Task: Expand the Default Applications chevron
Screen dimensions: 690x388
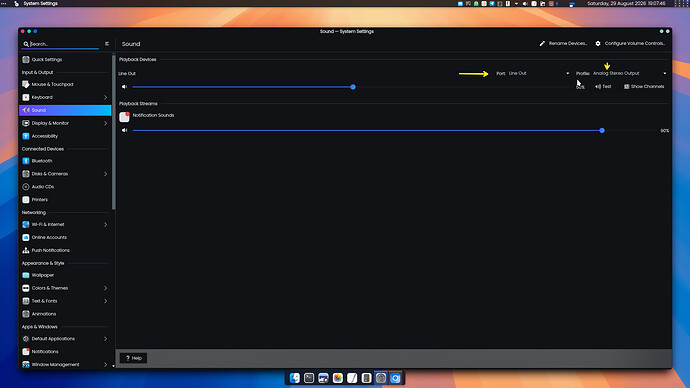Action: point(106,339)
